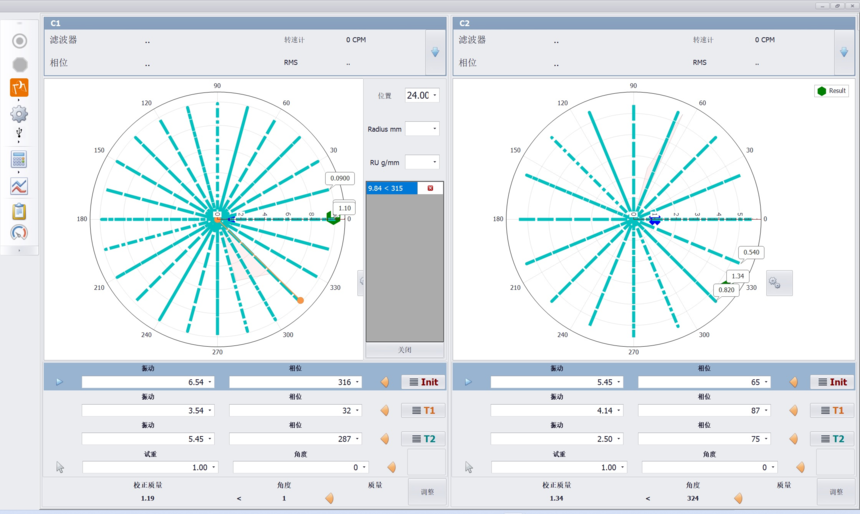Select the orange balancing mode icon
860x514 pixels.
pos(19,88)
